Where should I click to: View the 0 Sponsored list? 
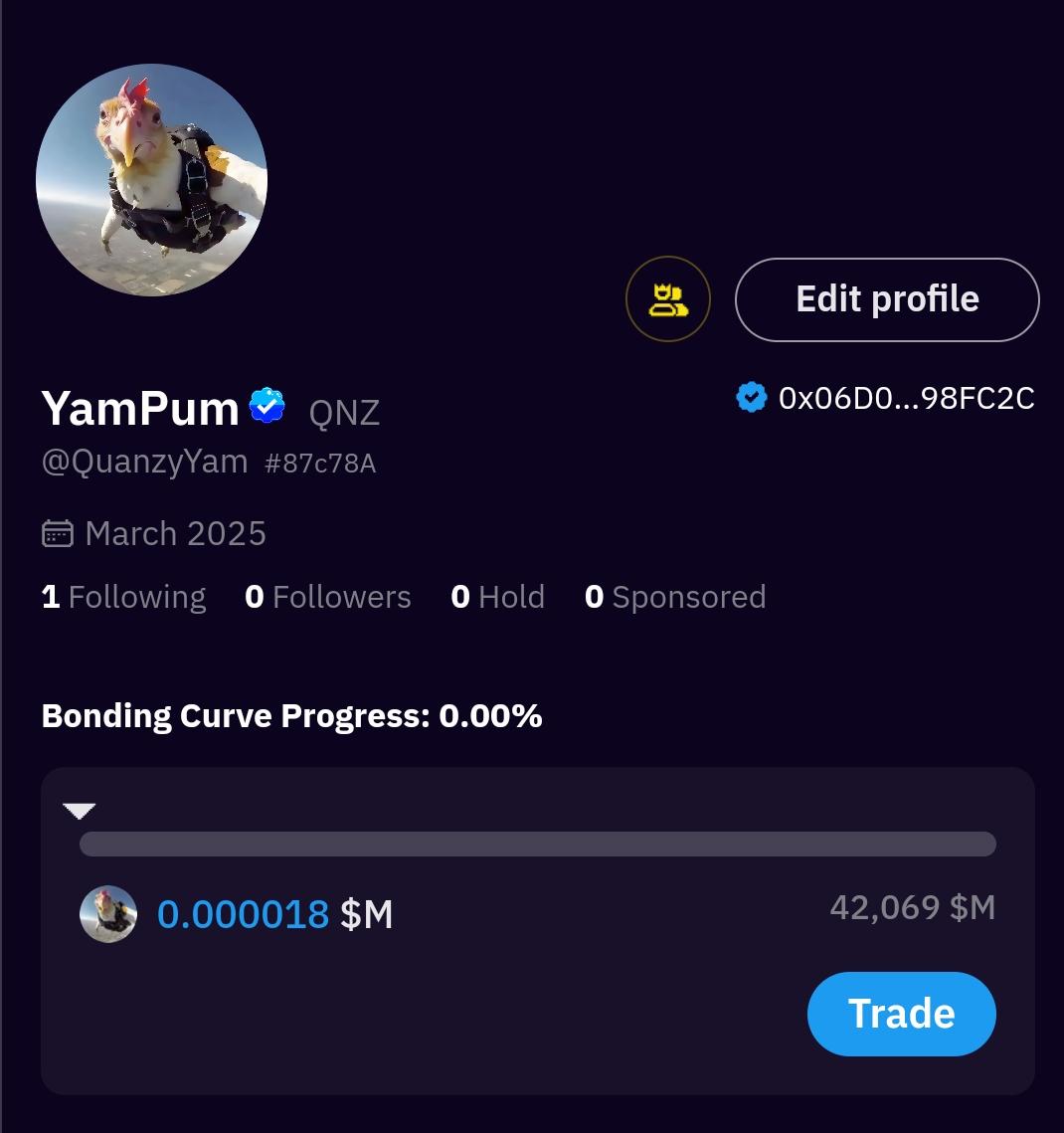pos(676,597)
